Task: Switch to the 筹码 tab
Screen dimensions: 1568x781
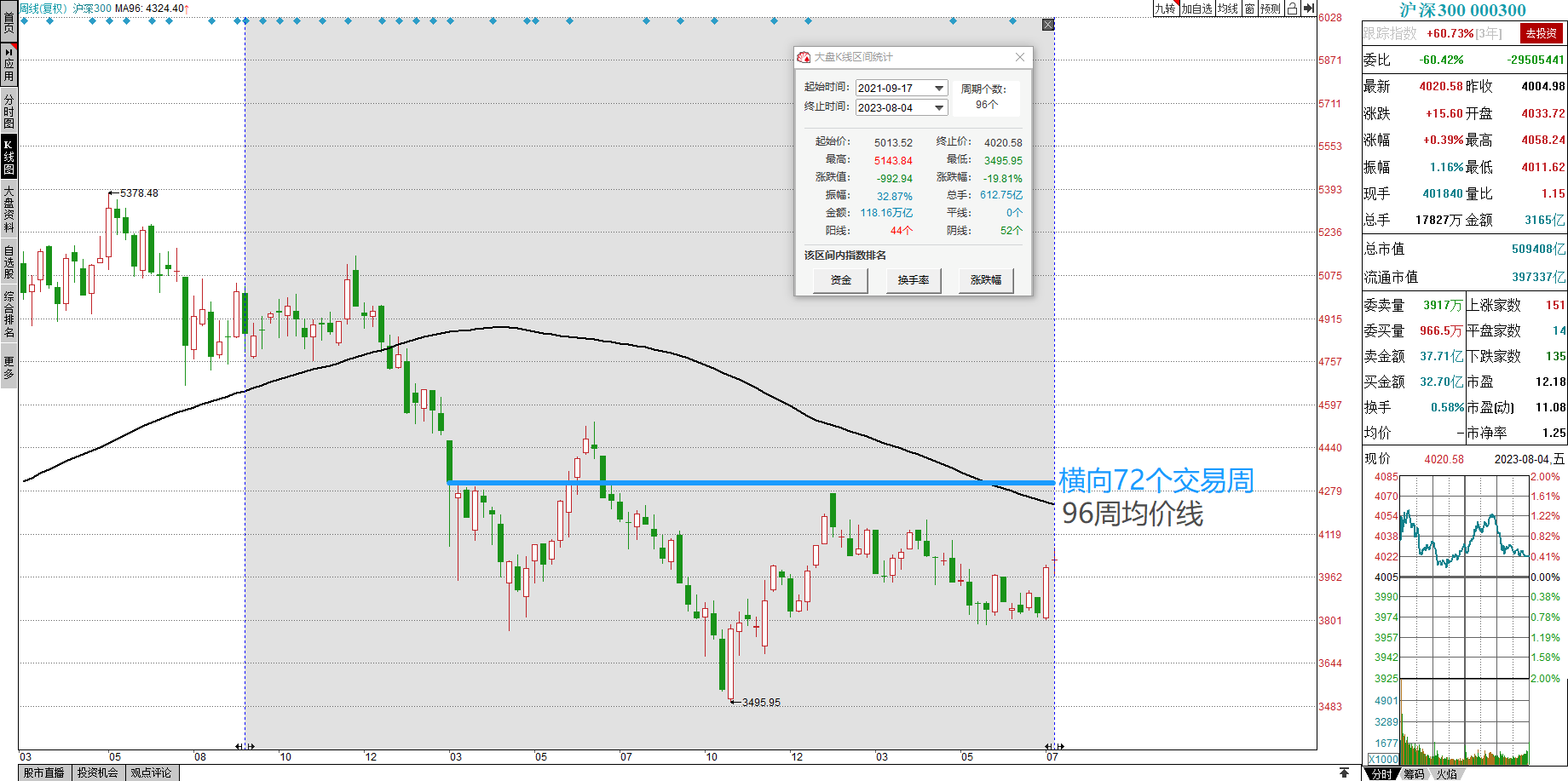Action: coord(1414,773)
